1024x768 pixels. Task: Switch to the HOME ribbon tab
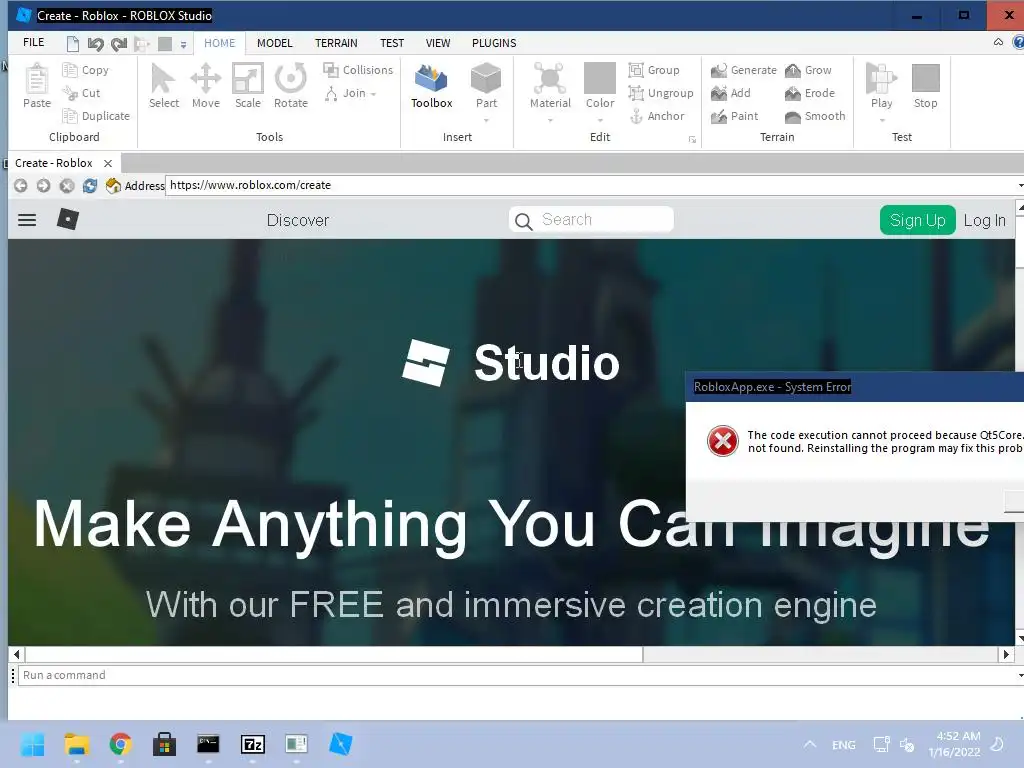coord(219,43)
